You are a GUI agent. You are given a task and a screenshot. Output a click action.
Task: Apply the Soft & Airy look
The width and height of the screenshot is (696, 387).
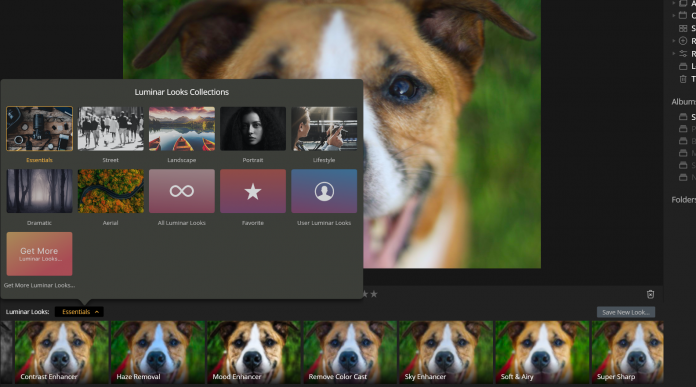coord(542,352)
